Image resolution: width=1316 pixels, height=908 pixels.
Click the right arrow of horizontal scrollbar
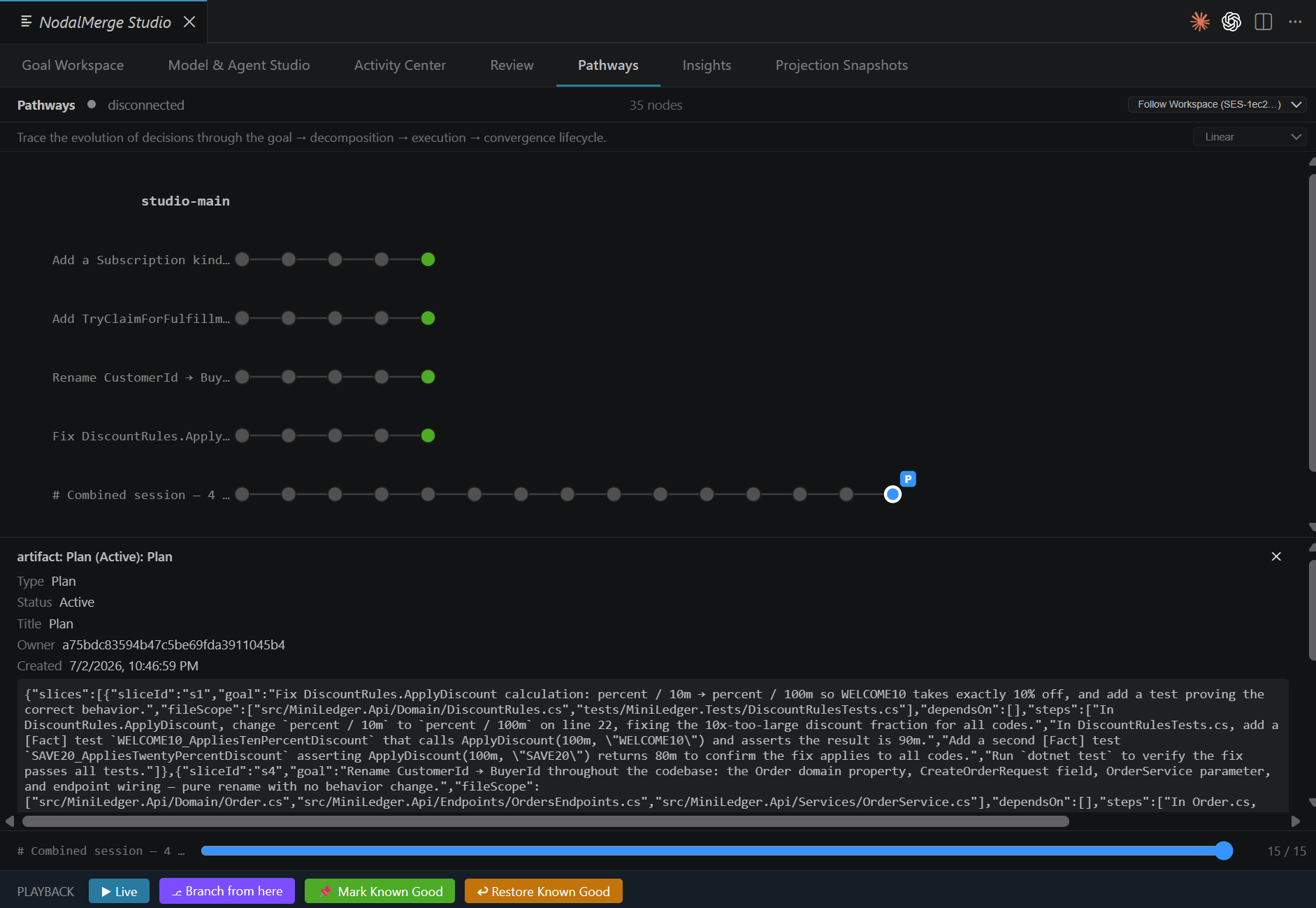coord(1295,821)
